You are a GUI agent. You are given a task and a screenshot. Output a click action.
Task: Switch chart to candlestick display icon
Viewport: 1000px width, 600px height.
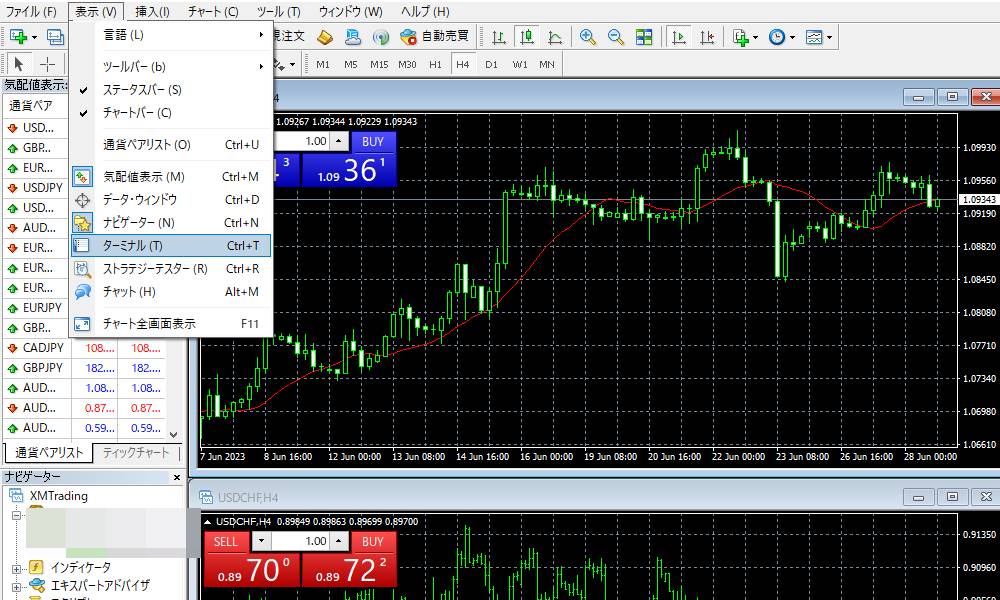coord(527,37)
